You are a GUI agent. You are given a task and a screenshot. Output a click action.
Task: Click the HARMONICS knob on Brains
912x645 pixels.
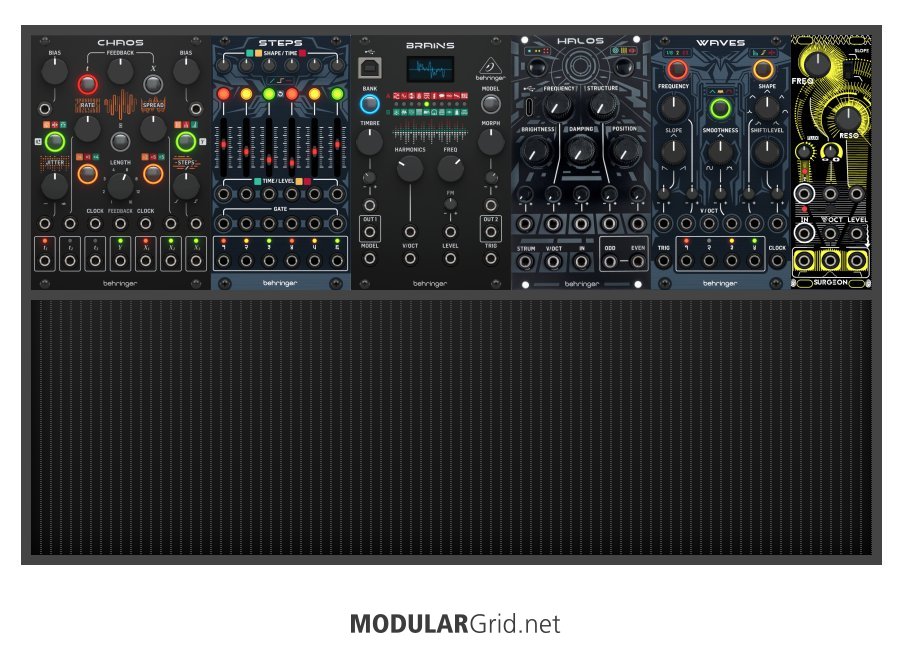click(410, 169)
